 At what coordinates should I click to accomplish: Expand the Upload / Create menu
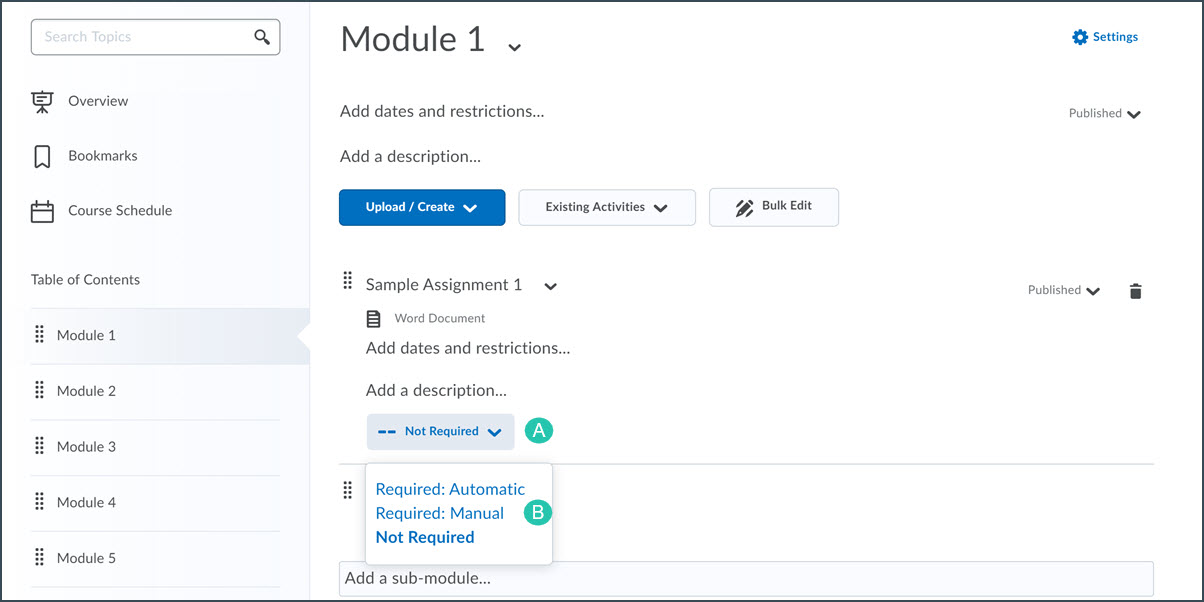422,207
